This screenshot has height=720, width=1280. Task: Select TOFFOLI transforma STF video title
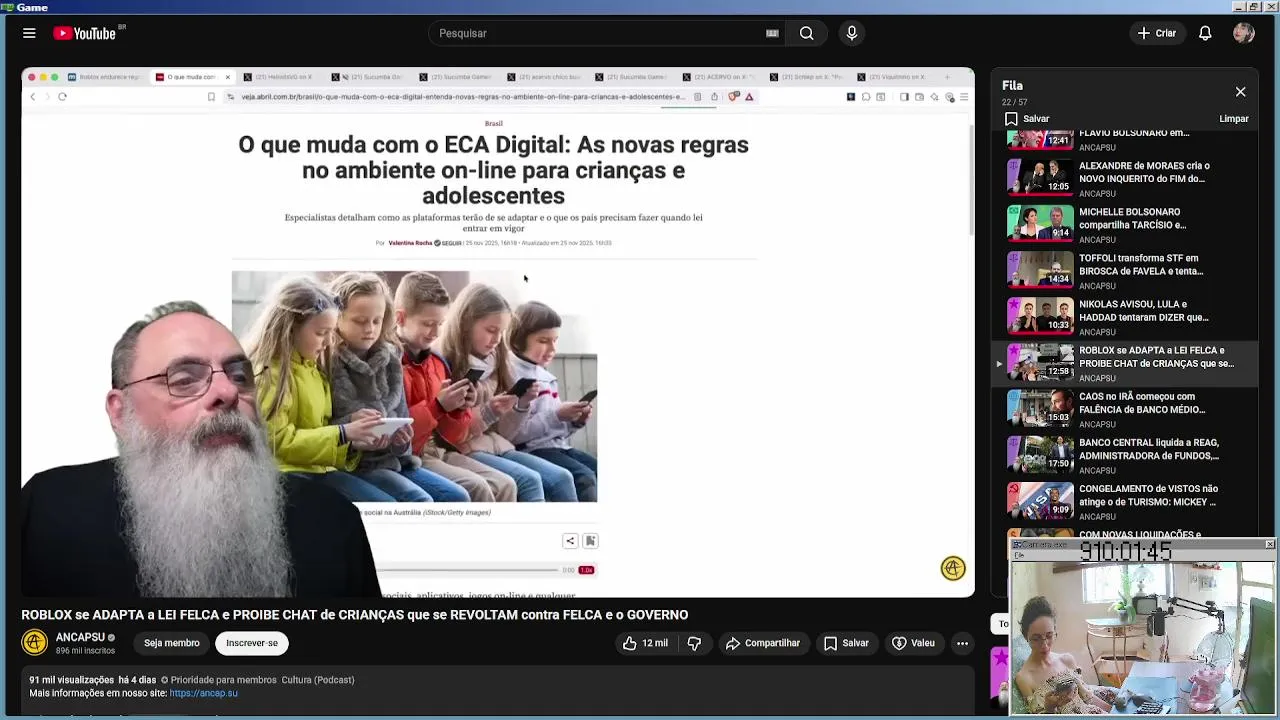(1141, 264)
